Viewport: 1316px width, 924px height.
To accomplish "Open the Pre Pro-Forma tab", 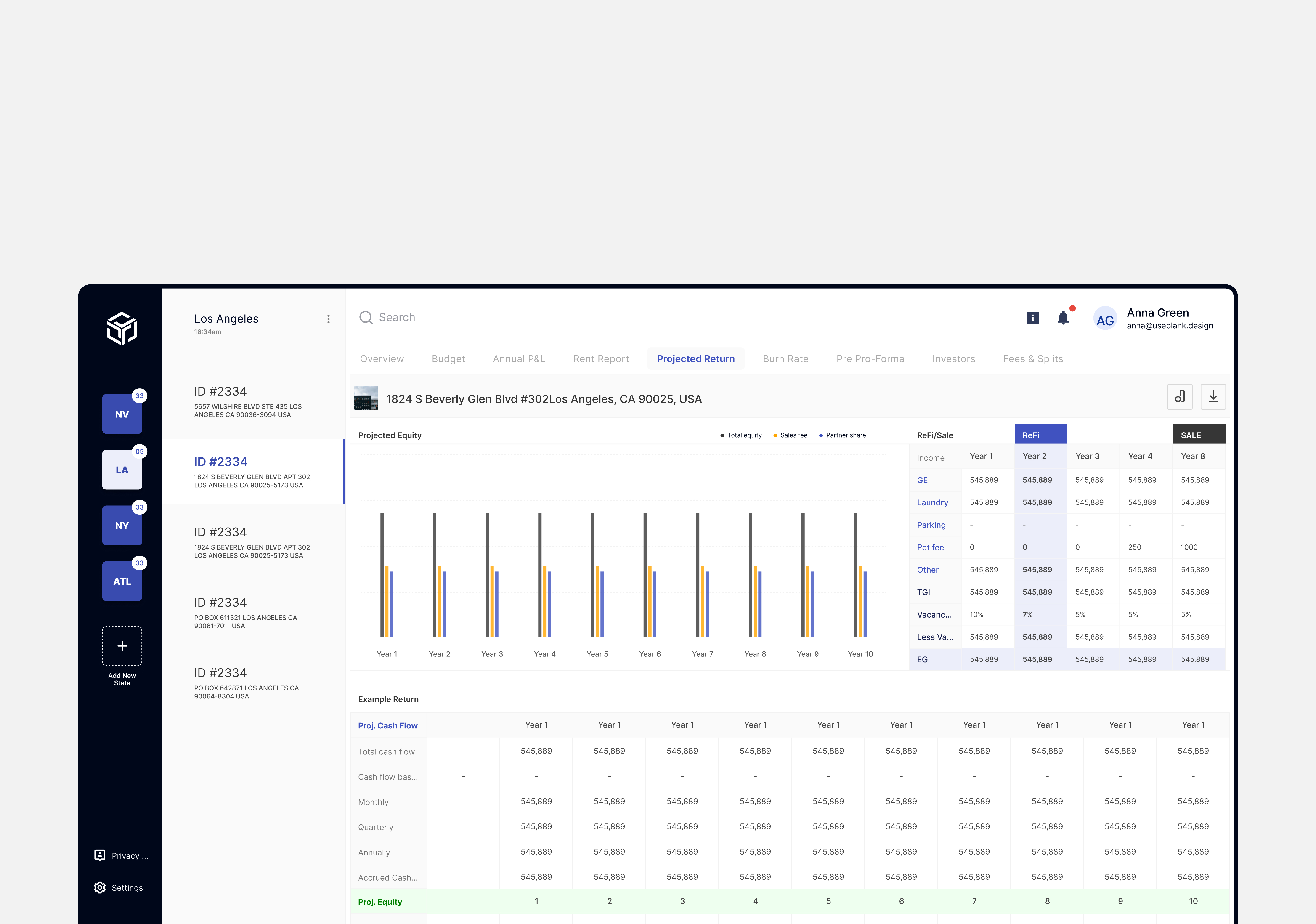I will click(870, 359).
